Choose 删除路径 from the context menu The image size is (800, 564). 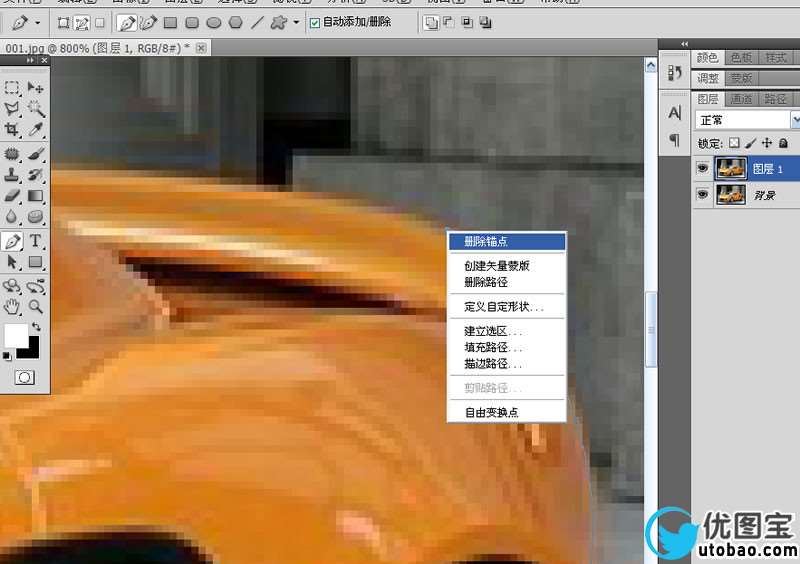pos(507,282)
